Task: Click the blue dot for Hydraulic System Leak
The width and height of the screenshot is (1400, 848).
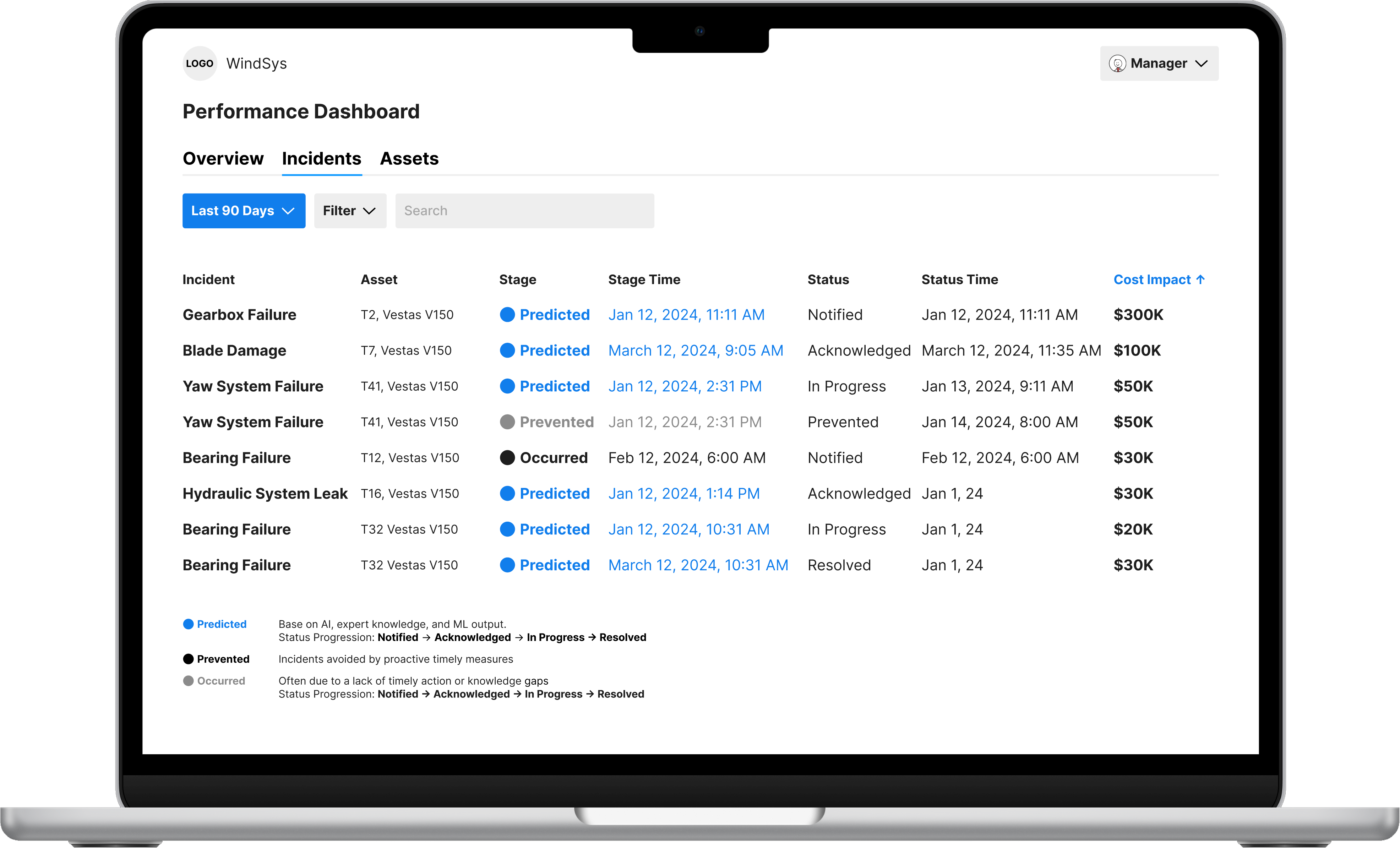Action: pos(507,493)
